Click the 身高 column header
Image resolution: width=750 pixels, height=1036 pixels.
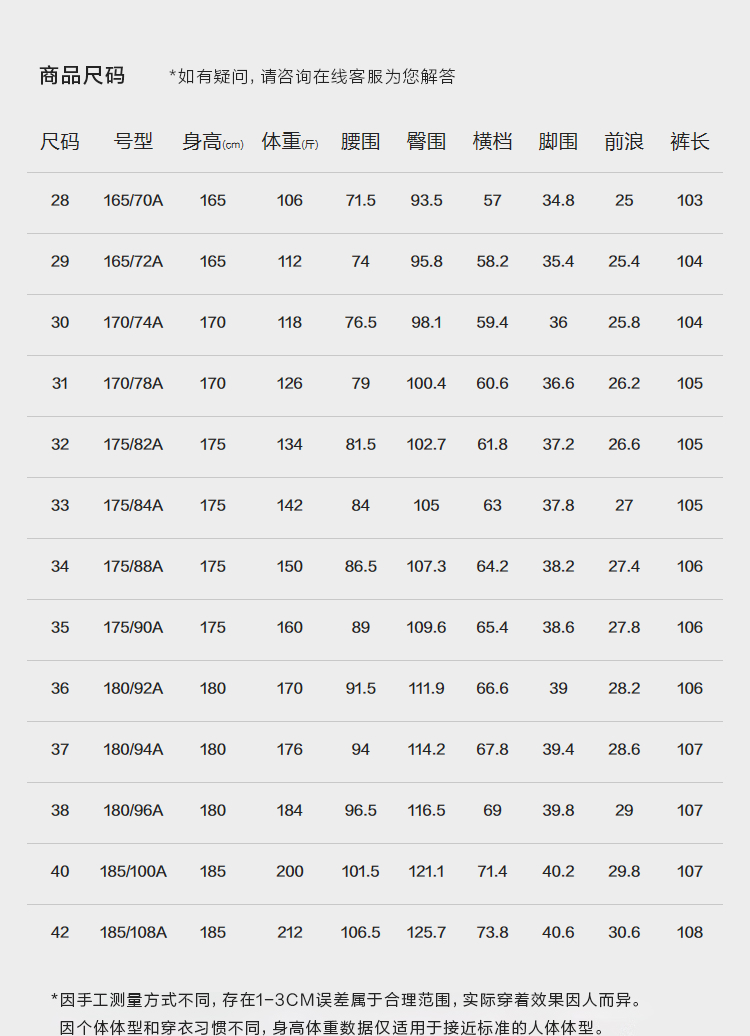[x=213, y=141]
